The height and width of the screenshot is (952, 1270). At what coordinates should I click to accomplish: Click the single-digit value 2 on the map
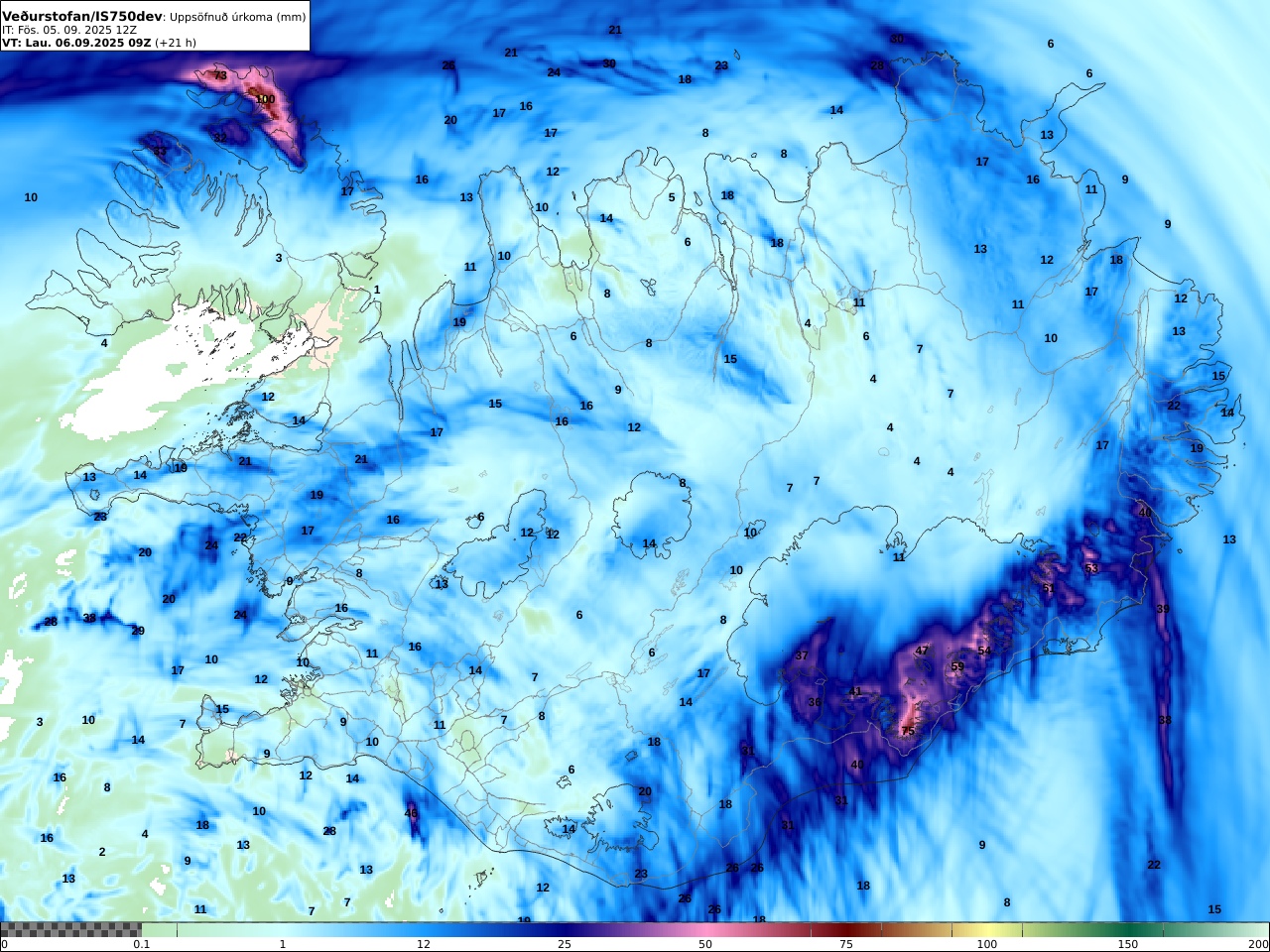tap(102, 852)
